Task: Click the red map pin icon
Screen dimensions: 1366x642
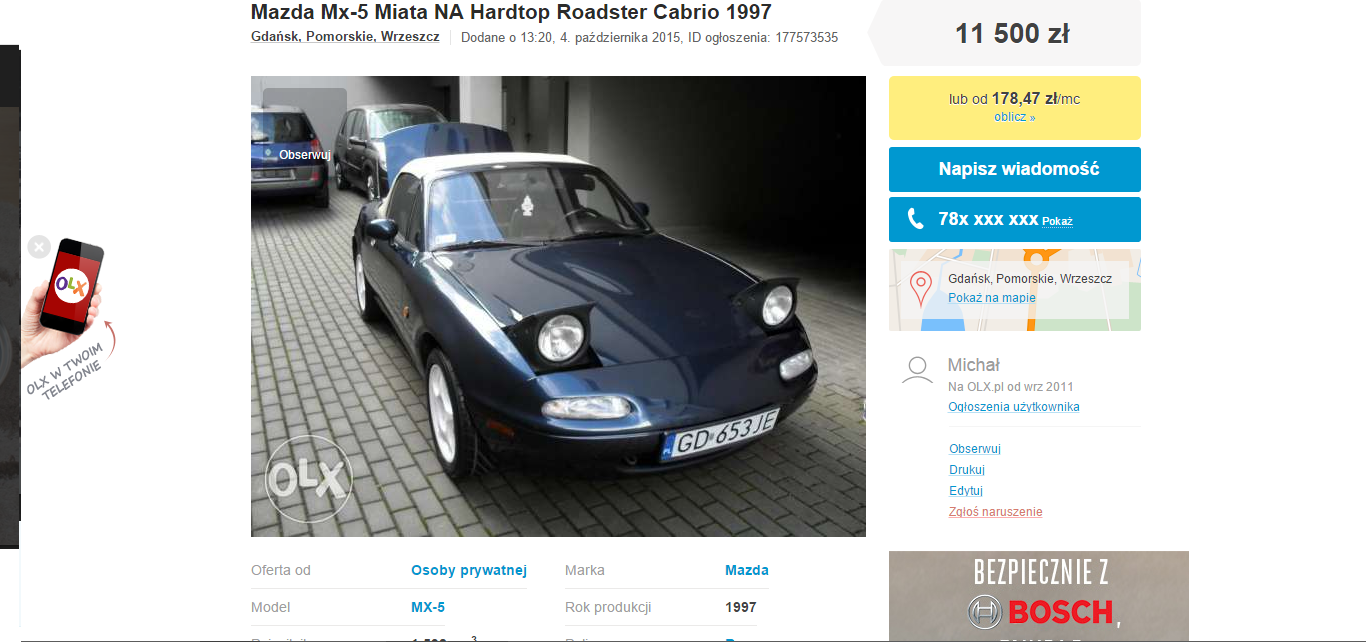Action: point(921,289)
